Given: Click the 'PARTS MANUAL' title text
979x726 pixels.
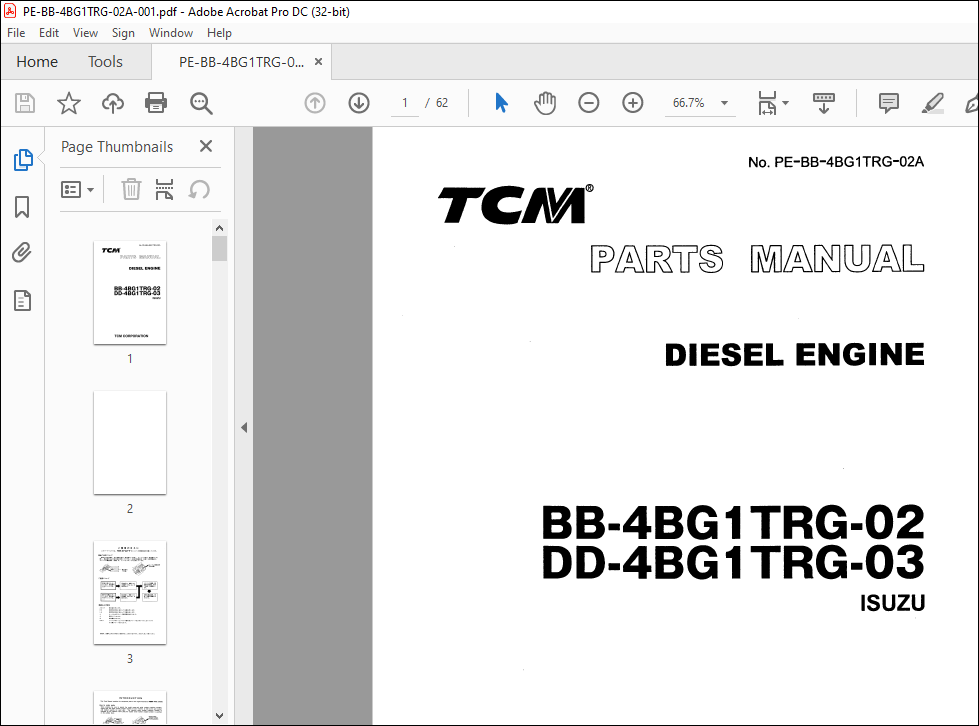Looking at the screenshot, I should 757,259.
